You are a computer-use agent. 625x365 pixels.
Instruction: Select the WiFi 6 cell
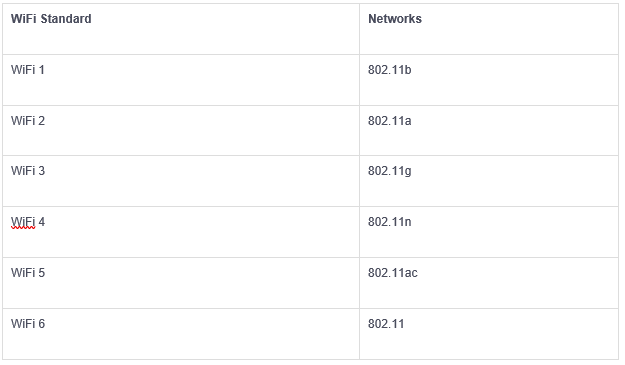click(x=181, y=334)
